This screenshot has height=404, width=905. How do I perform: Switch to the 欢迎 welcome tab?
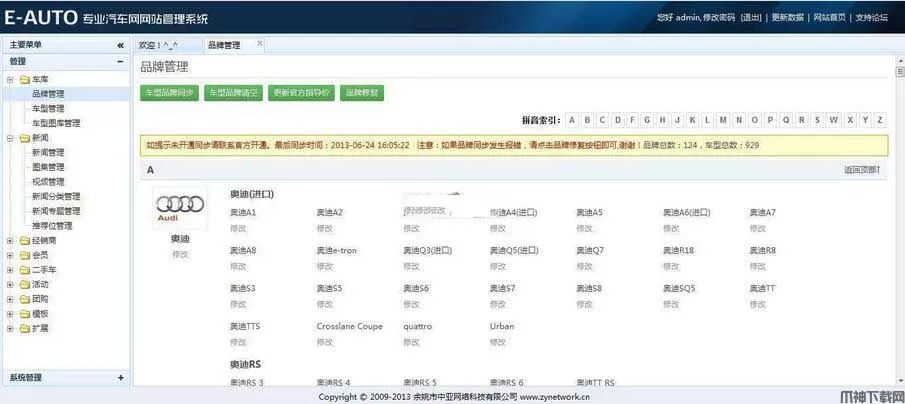[168, 46]
